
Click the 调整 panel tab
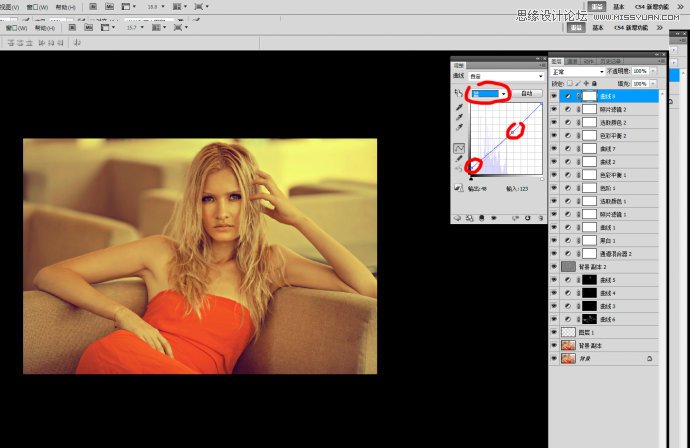point(459,65)
